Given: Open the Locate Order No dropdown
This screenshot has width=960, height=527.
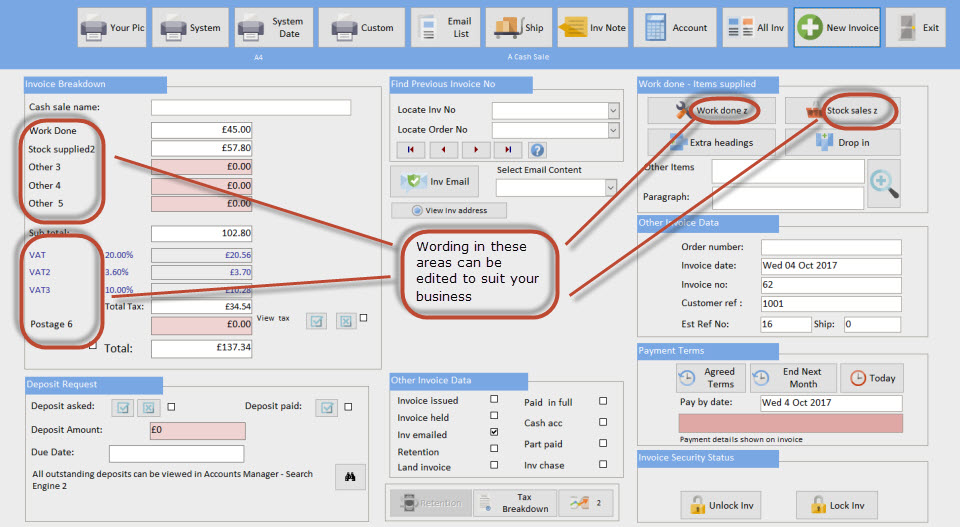Looking at the screenshot, I should coord(612,130).
